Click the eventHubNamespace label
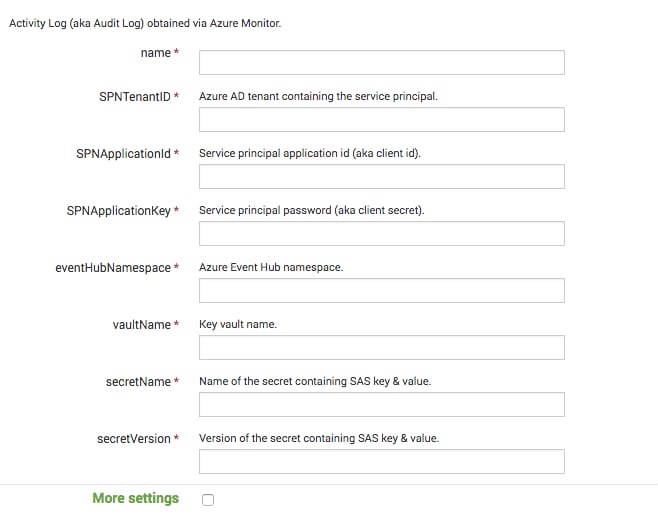 113,268
